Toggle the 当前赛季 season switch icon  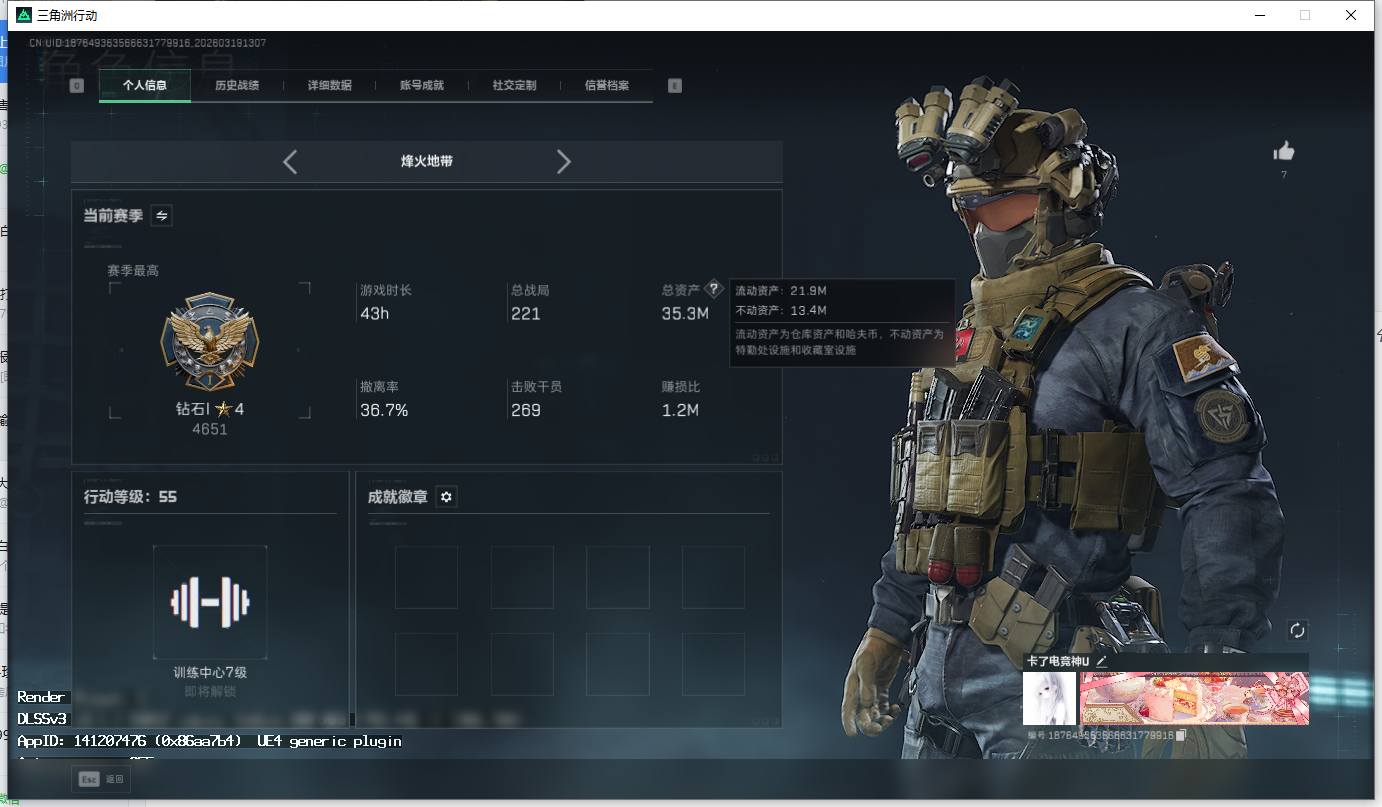tap(161, 215)
